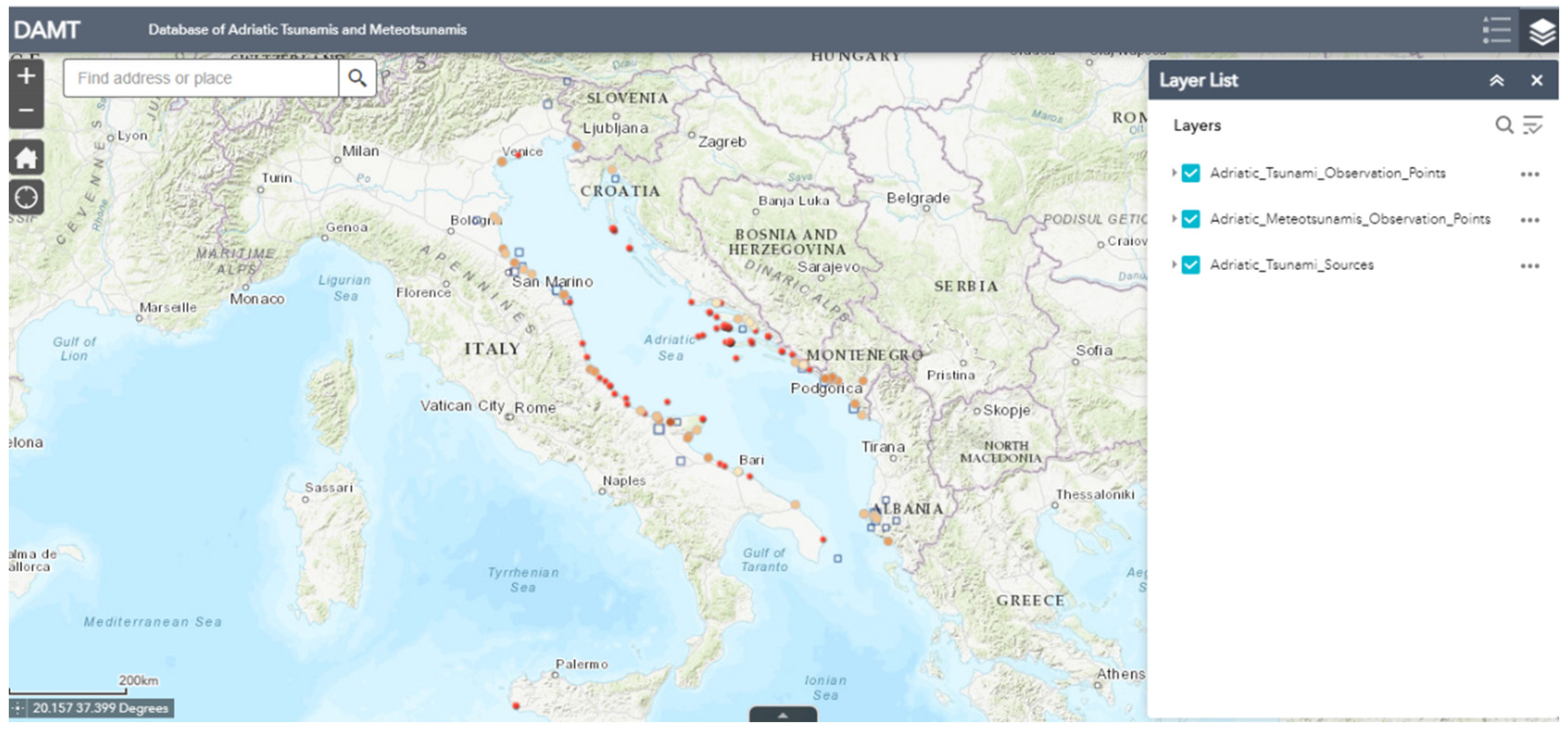Search layers with magnifier icon in panel
Screen dimensions: 1568x736
[x=1504, y=125]
